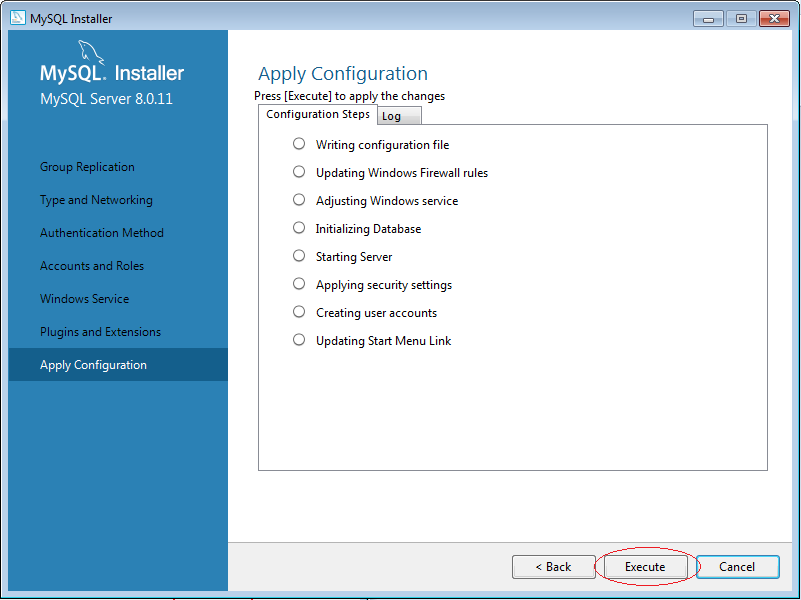The width and height of the screenshot is (801, 600).
Task: Select Updating Start Menu Link step indicator
Action: pos(299,340)
